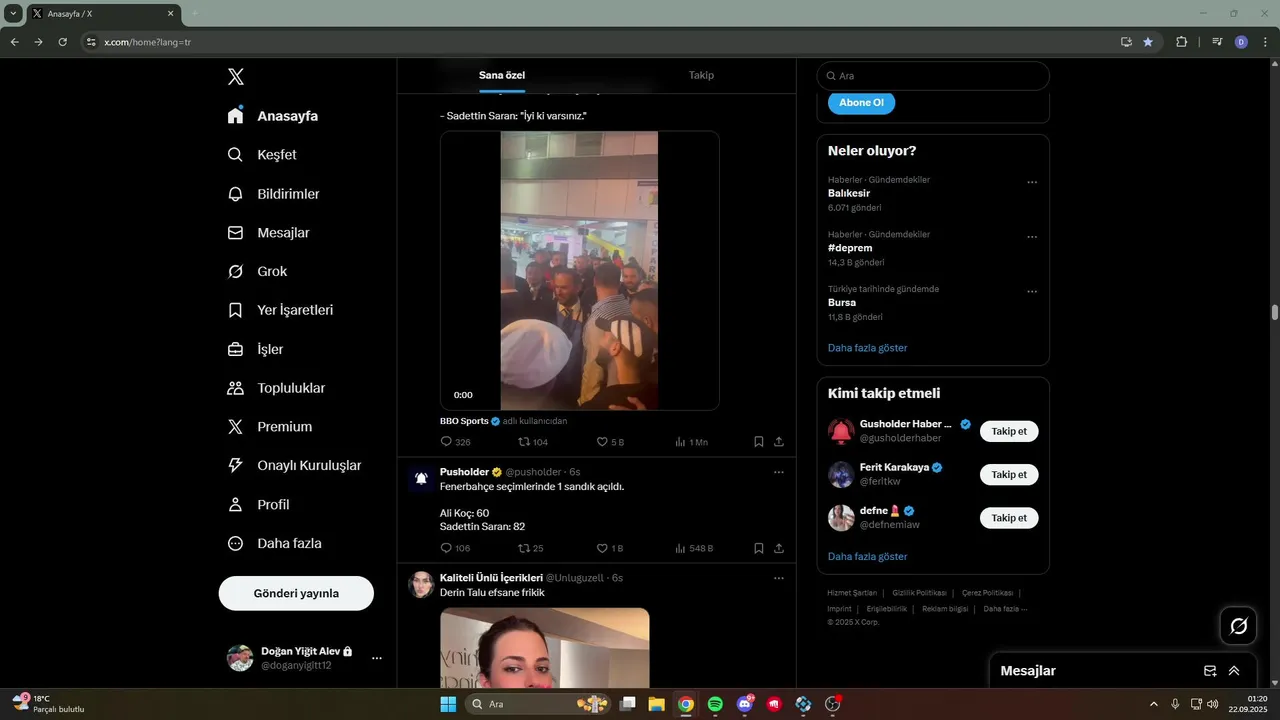
Task: Open Spotify from taskbar
Action: (x=715, y=704)
